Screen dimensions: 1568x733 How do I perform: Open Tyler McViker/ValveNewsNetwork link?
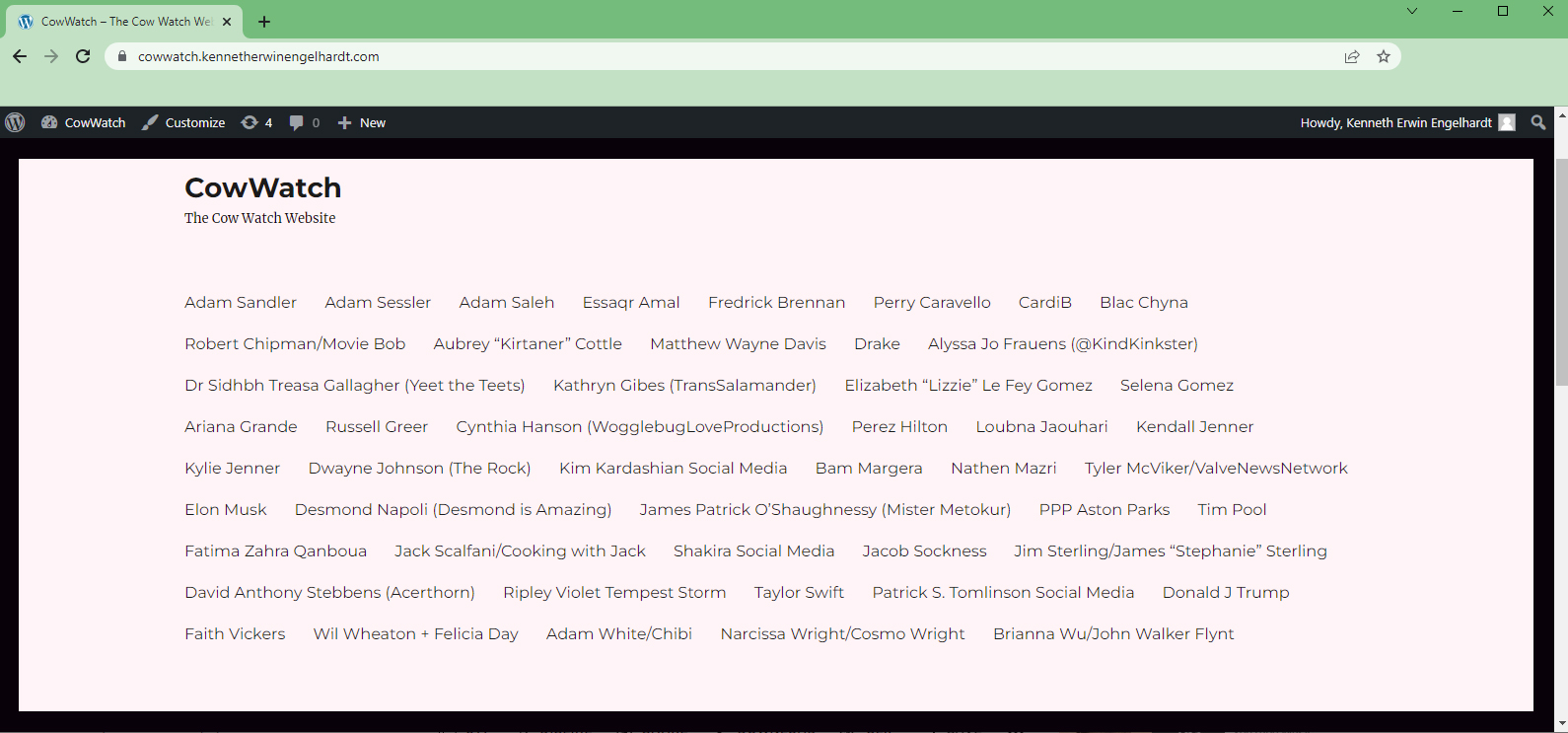pyautogui.click(x=1216, y=468)
